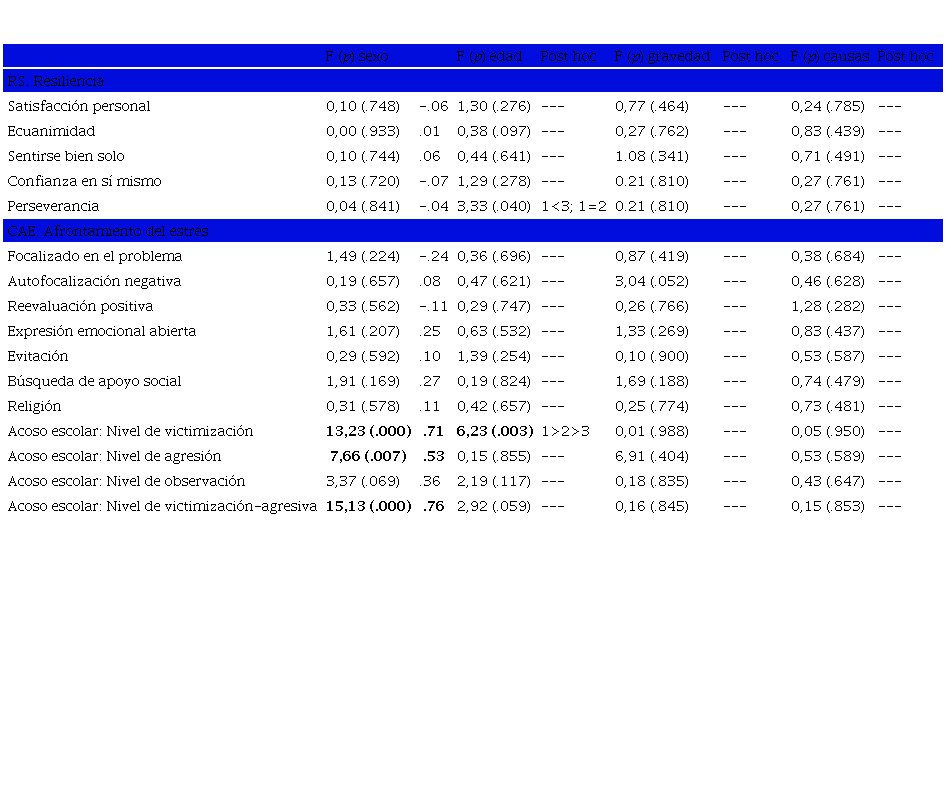Click the 'Satisfacción personal' row label

click(x=79, y=106)
